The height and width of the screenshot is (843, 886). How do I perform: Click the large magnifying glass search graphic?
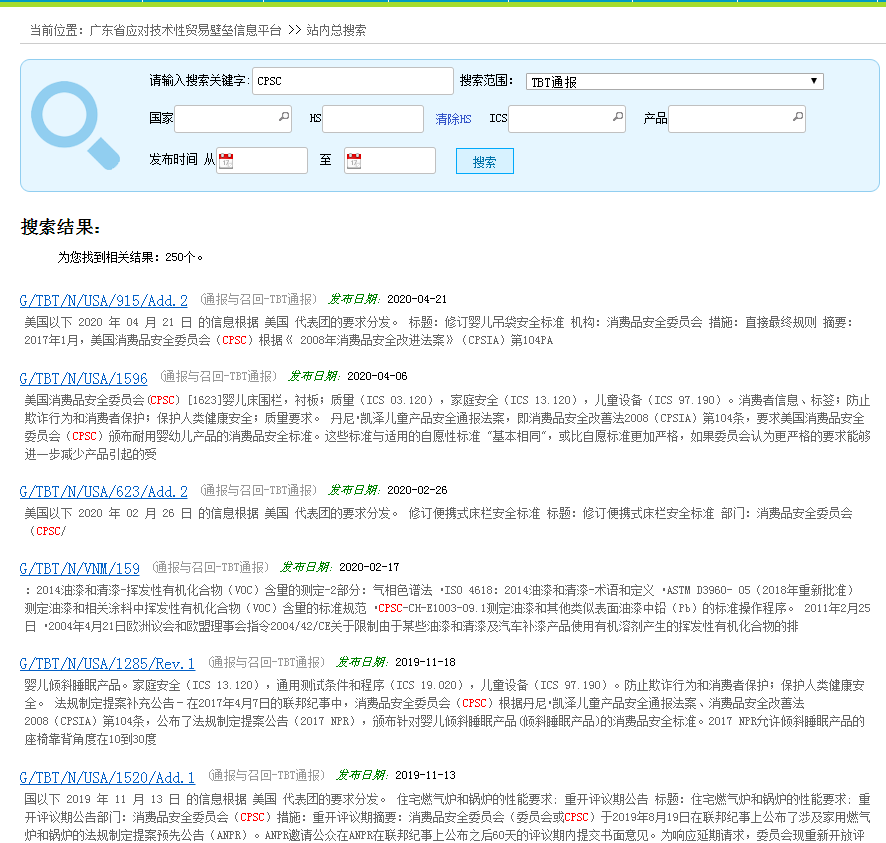point(74,125)
